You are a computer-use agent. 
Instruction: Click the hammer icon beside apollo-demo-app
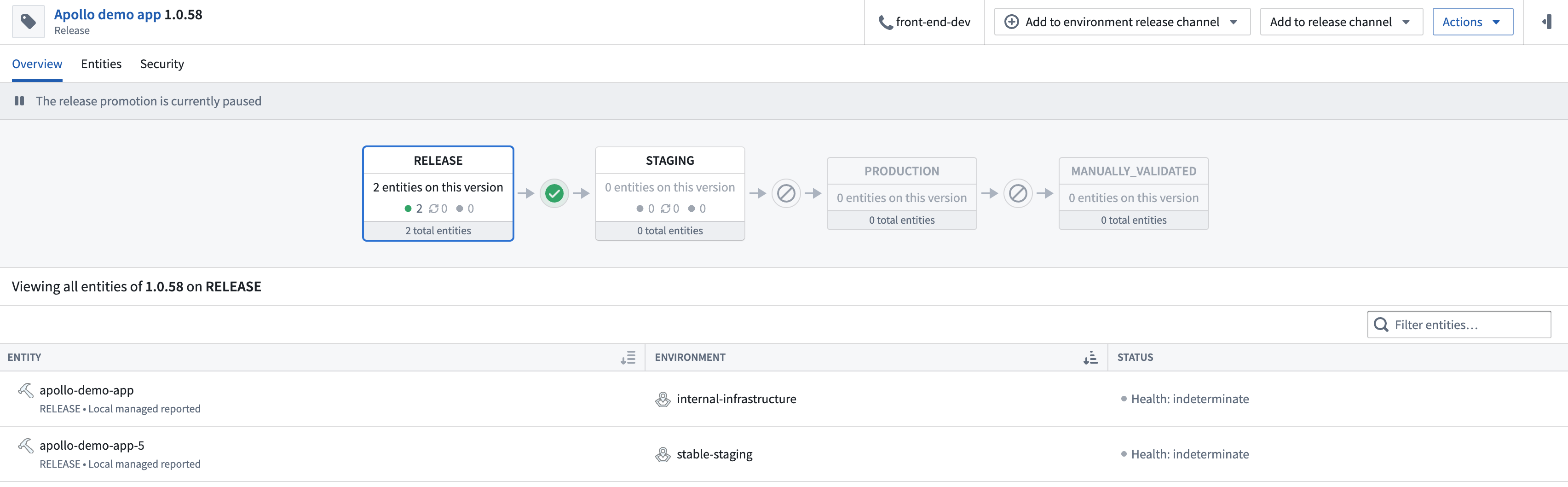[26, 390]
